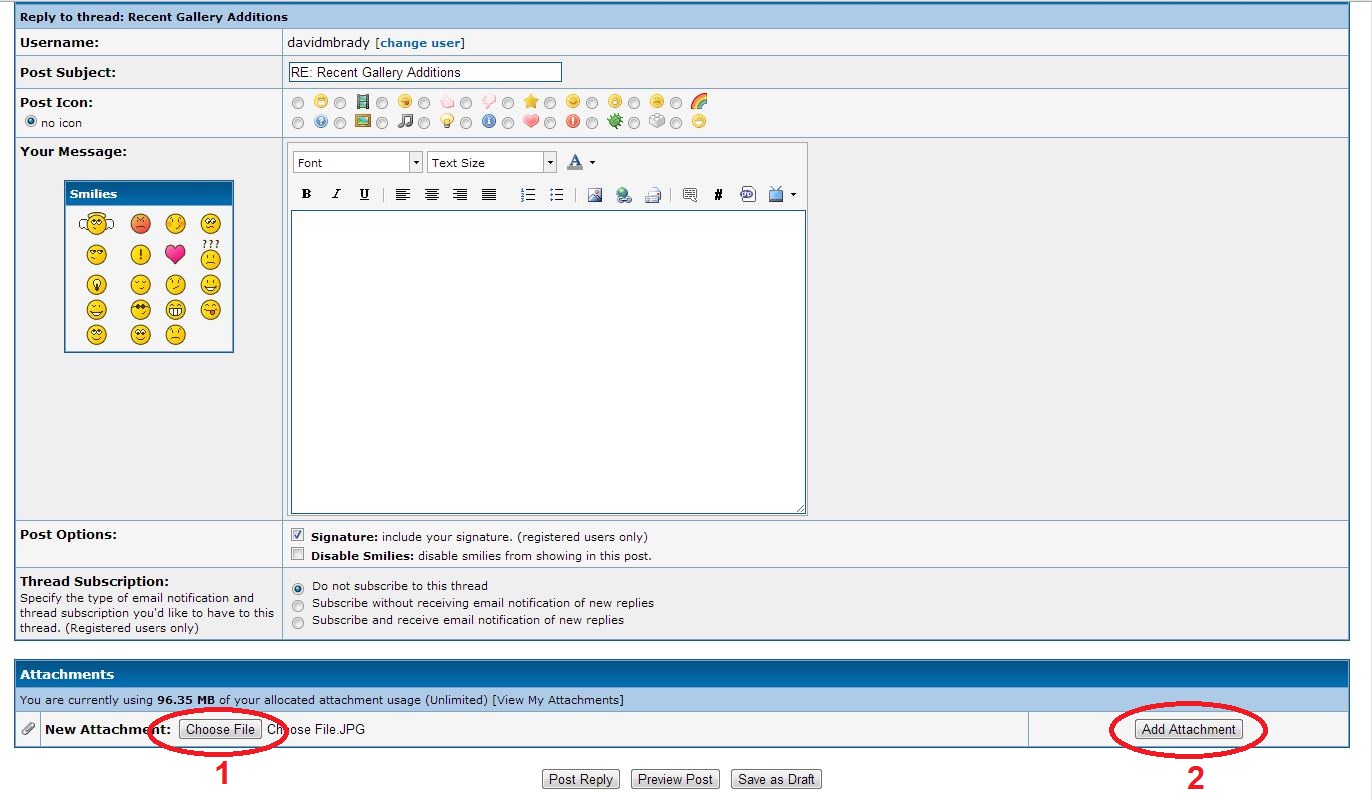Screen dimensions: 1372x800
Task: Apply italic formatting button
Action: pos(336,195)
